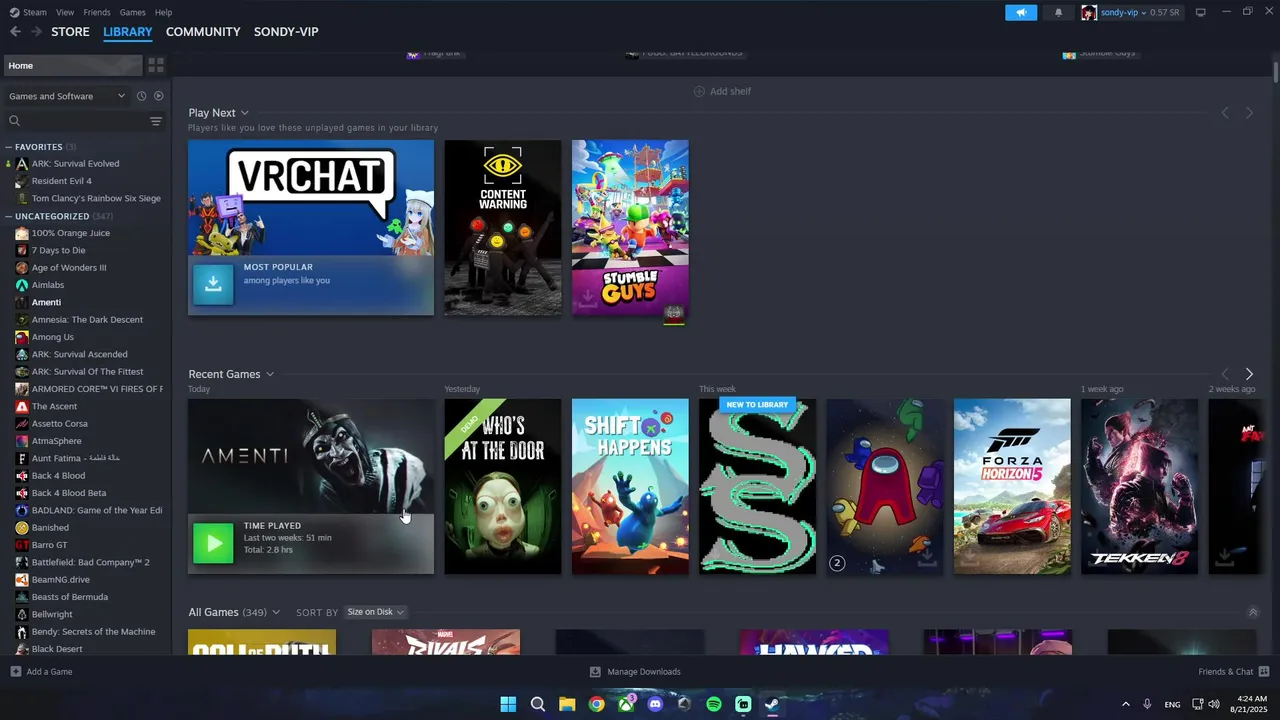Click the library vertical scrollbar
This screenshot has width=1280, height=720.
pyautogui.click(x=1275, y=72)
